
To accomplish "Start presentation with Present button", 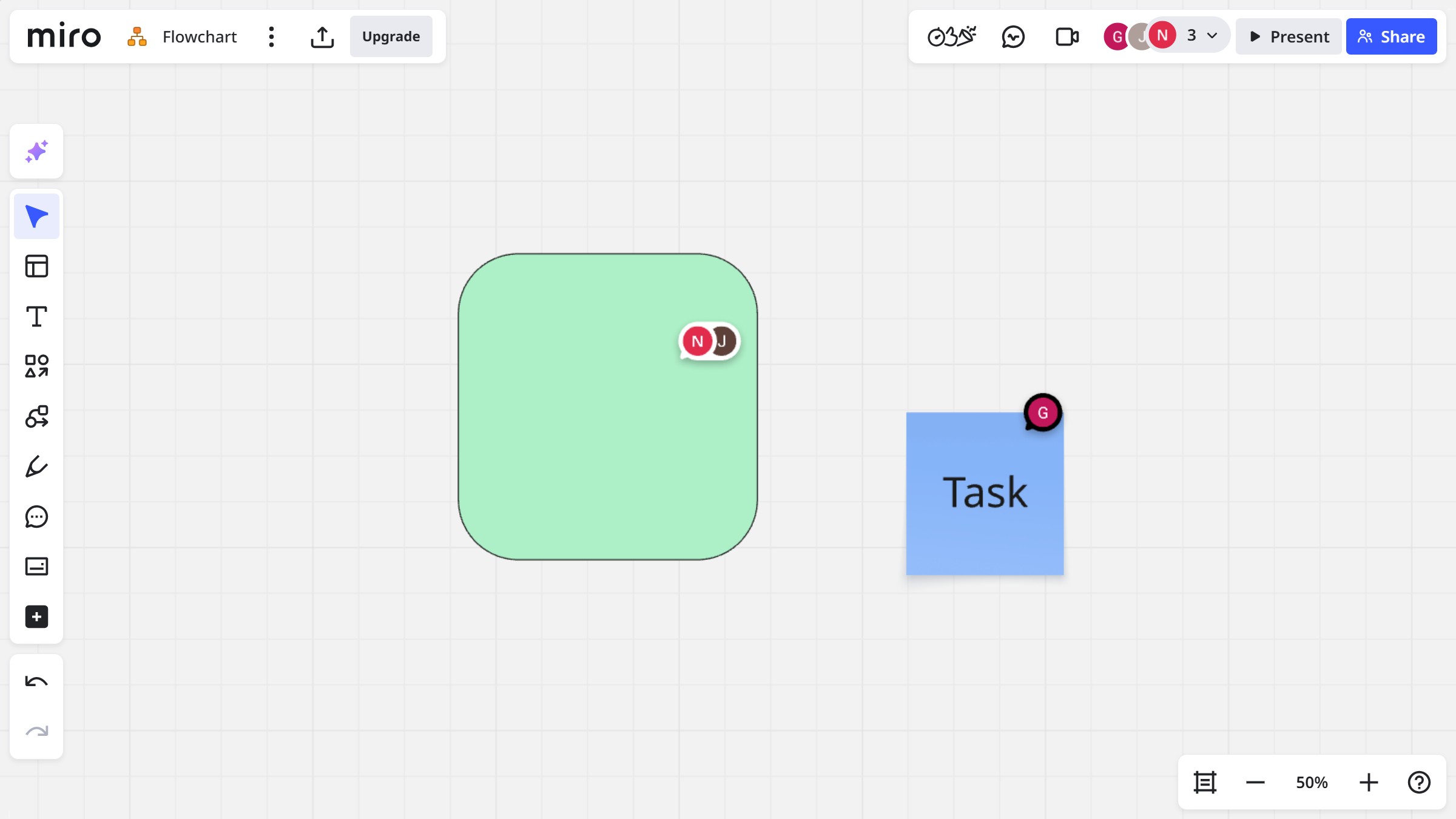I will [1289, 36].
